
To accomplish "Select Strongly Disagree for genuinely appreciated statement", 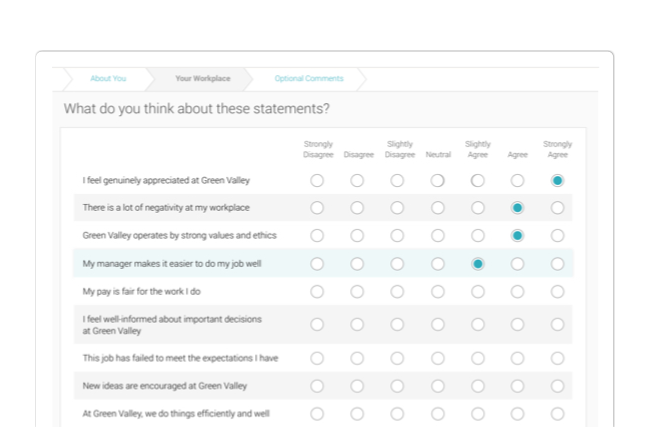I will (317, 180).
